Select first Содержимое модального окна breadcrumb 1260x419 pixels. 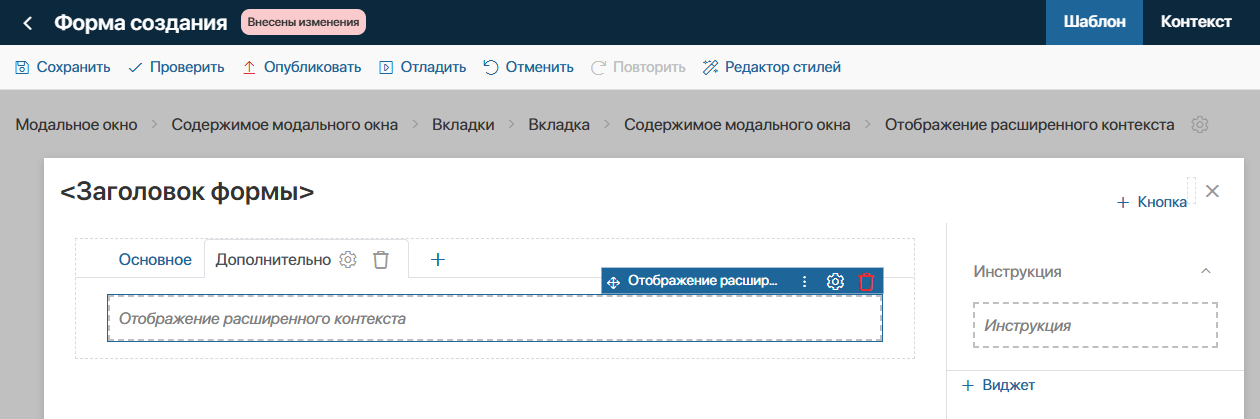point(285,125)
